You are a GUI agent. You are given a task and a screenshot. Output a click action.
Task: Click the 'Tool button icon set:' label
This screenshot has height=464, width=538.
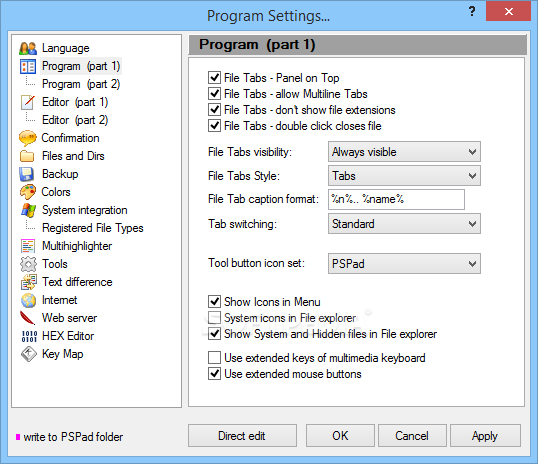256,263
